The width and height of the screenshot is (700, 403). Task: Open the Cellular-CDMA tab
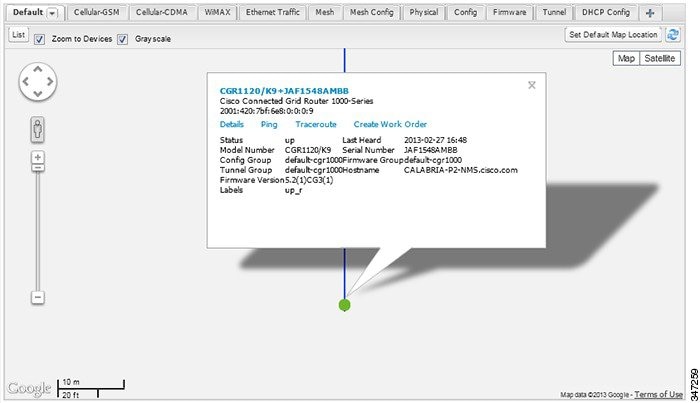(162, 12)
